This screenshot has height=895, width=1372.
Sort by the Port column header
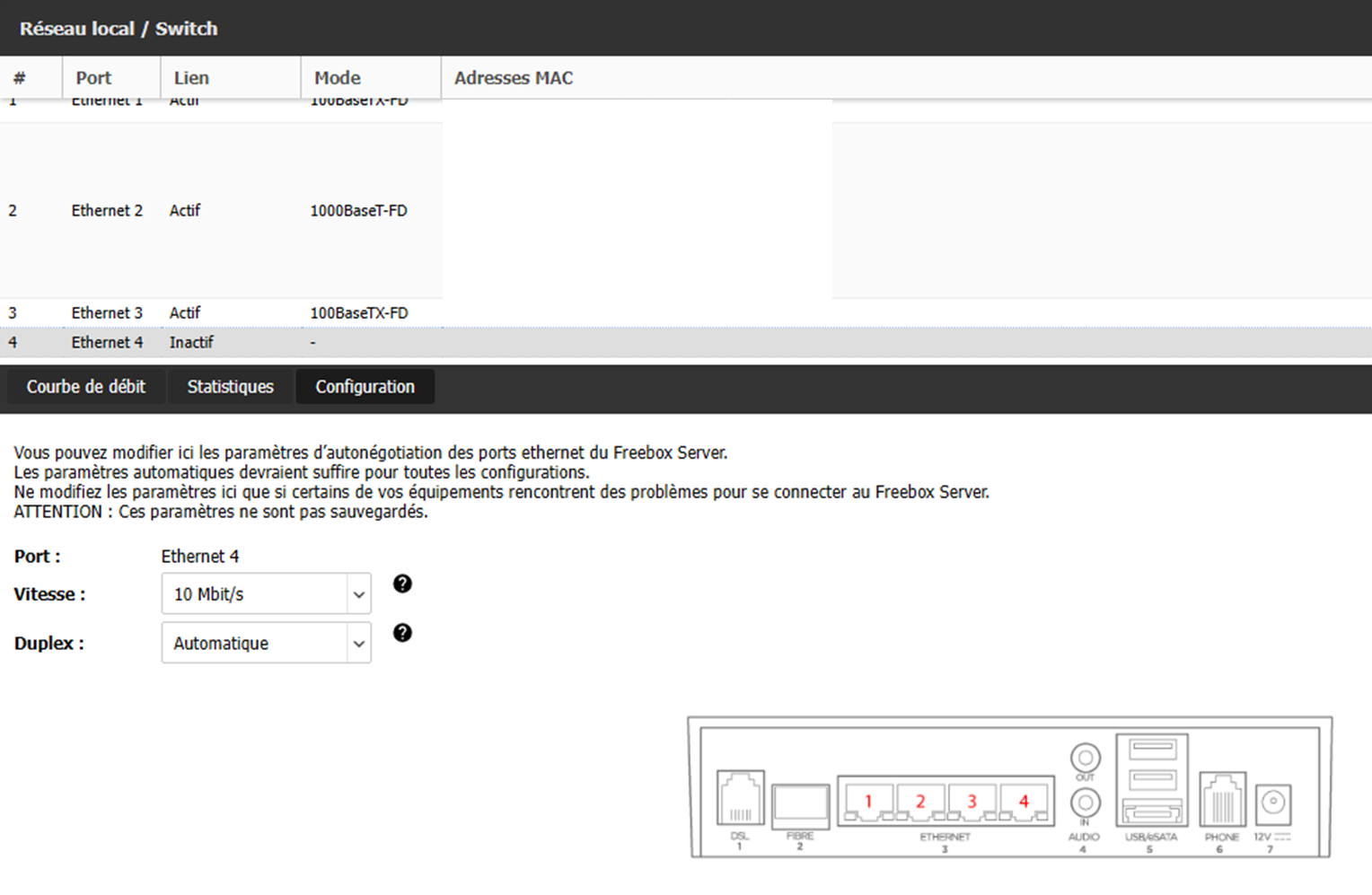click(x=94, y=78)
